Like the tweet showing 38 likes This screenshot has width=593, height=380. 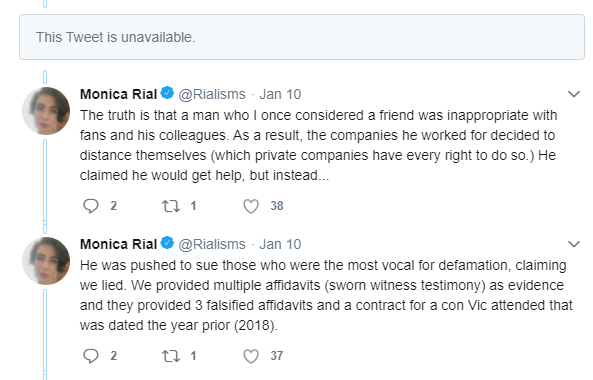pos(251,206)
